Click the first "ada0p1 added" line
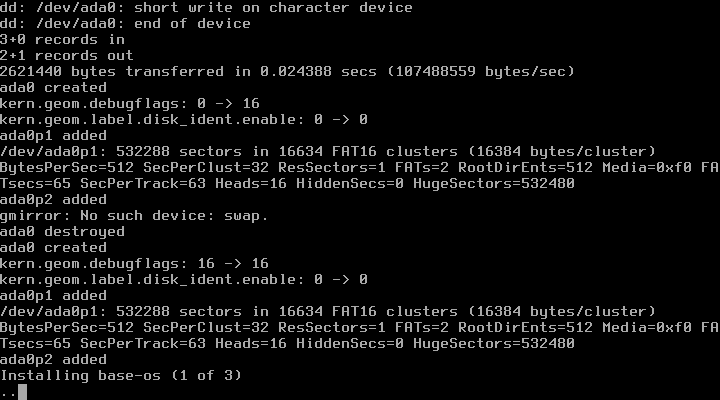The width and height of the screenshot is (720, 400). (53, 136)
